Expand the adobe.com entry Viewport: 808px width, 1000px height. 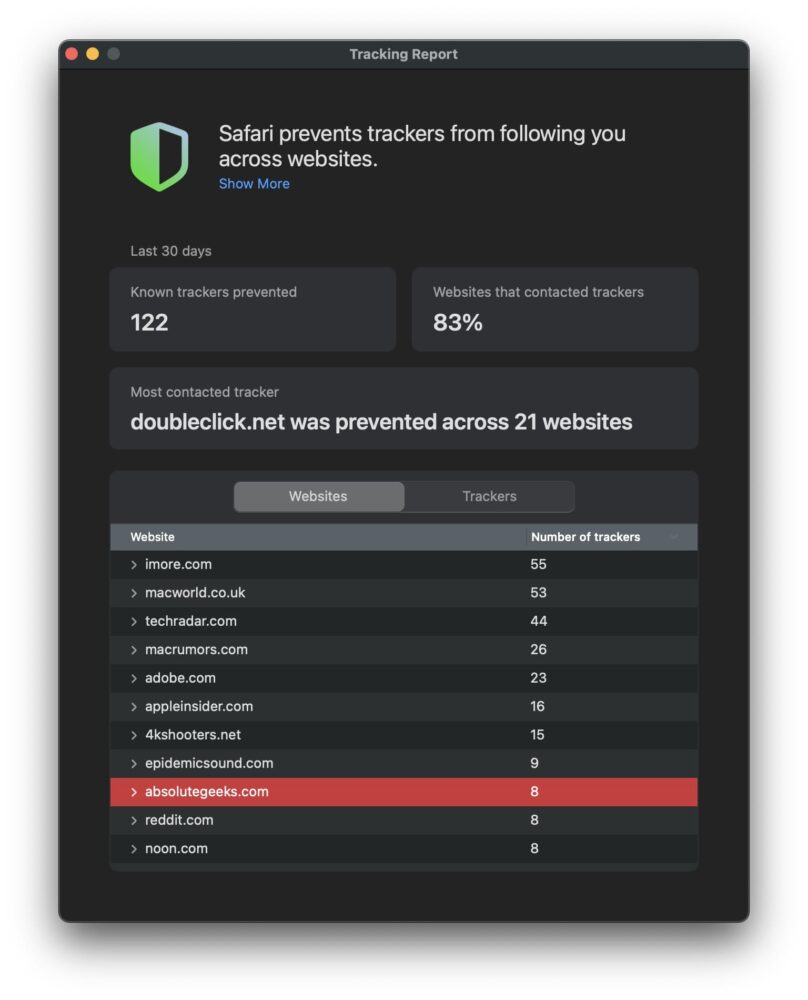[134, 678]
